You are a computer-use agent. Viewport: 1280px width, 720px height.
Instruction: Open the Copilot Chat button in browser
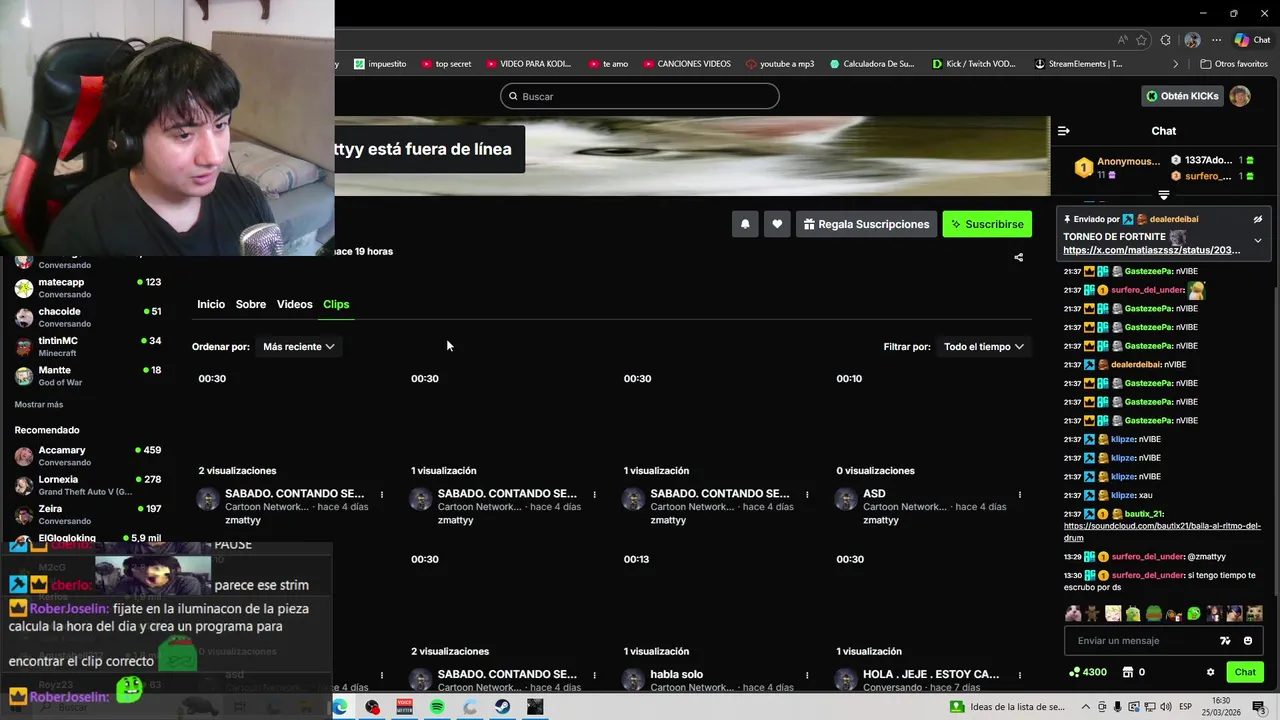(x=1252, y=40)
